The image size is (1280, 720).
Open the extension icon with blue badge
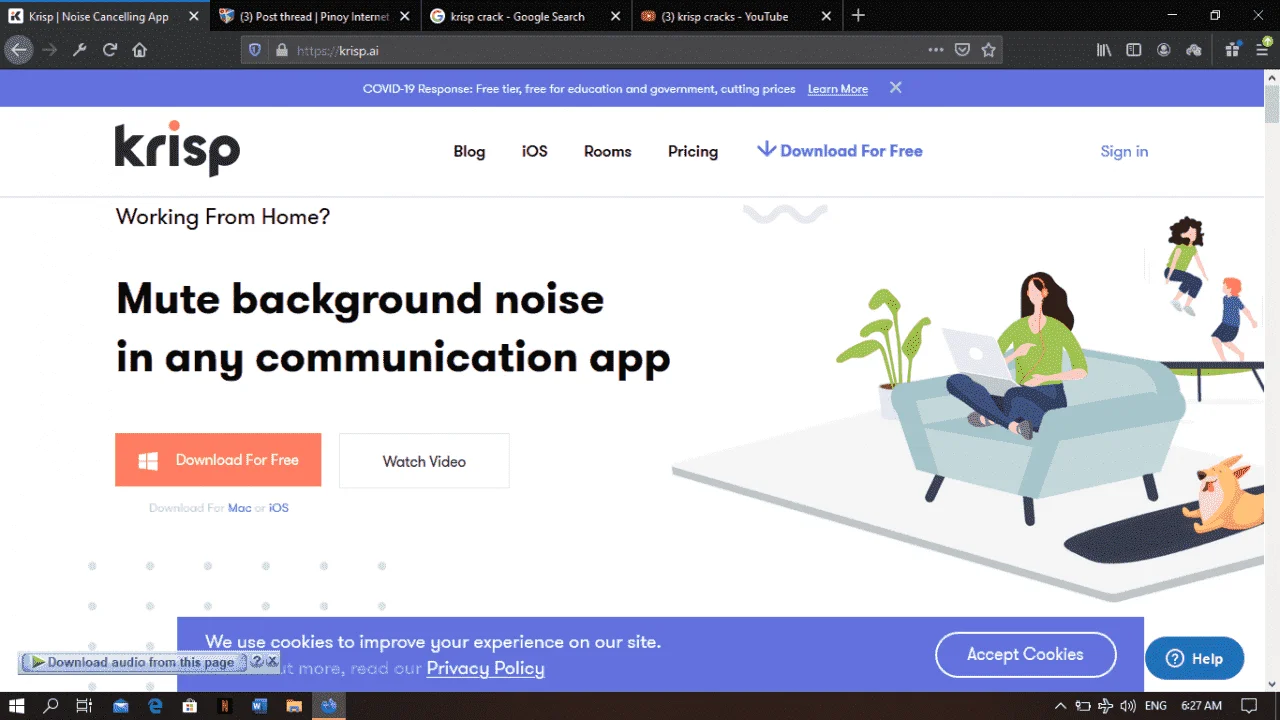(1232, 50)
